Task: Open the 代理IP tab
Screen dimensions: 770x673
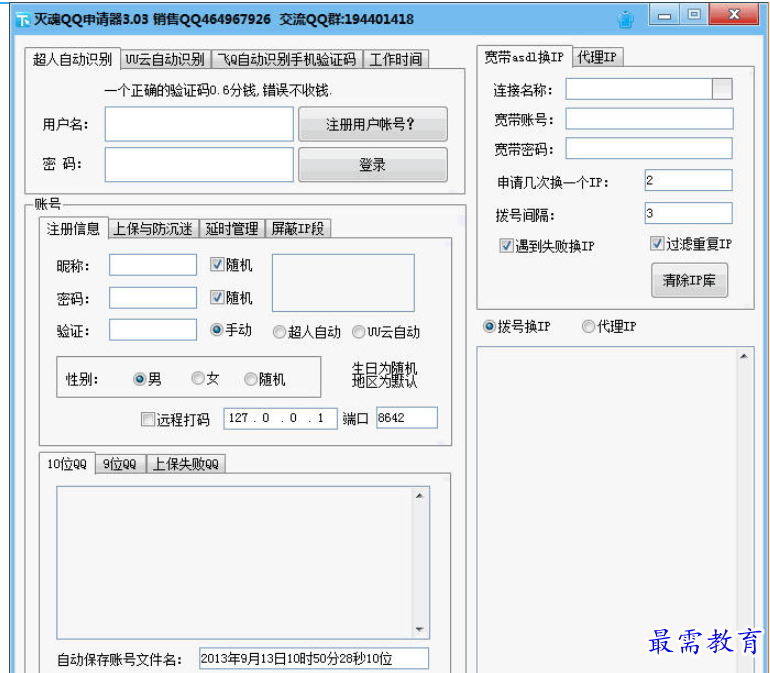Action: (597, 57)
